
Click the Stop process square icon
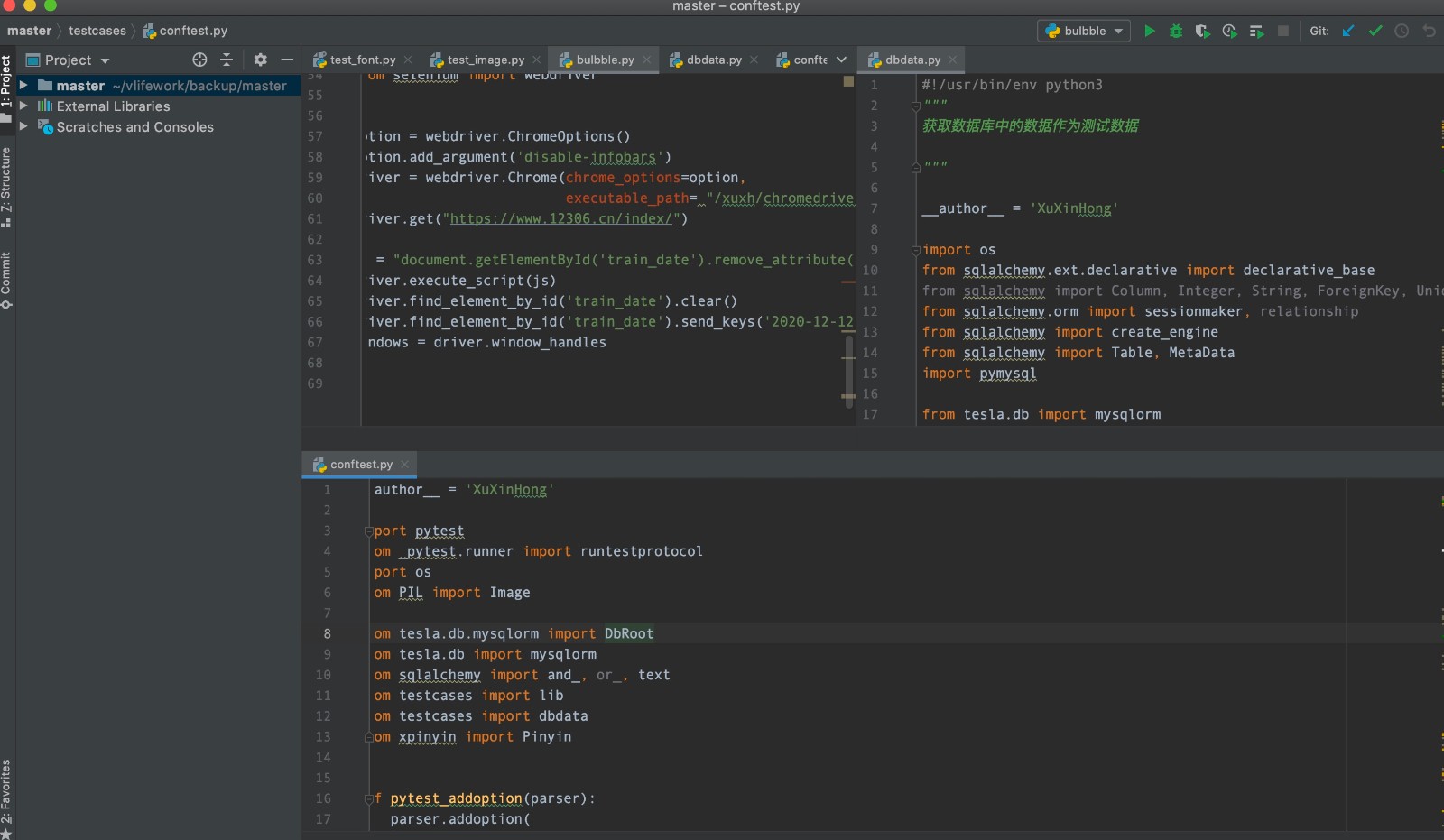tap(1283, 31)
